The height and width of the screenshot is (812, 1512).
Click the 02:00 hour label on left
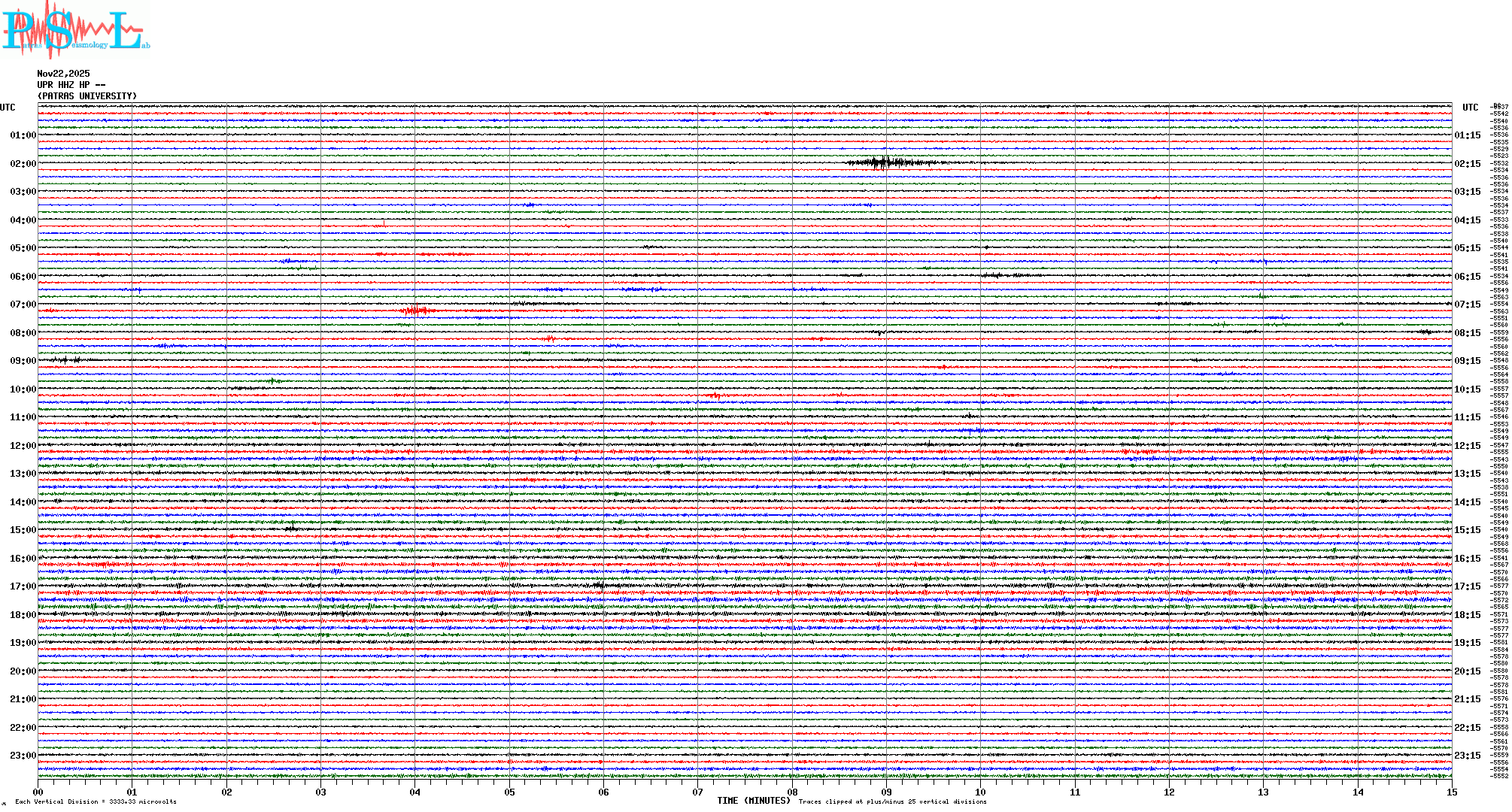(23, 164)
